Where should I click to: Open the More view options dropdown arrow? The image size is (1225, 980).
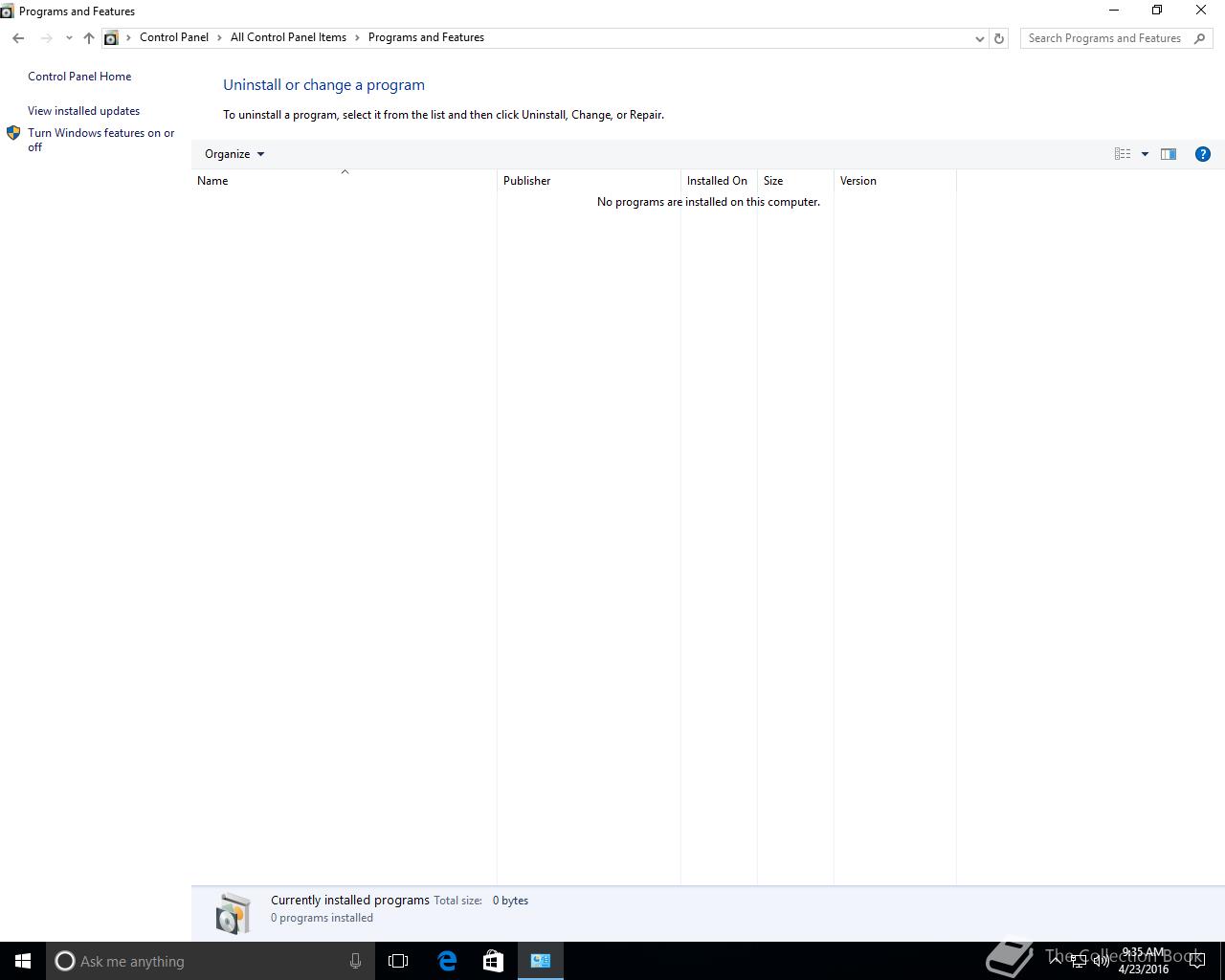[1145, 154]
